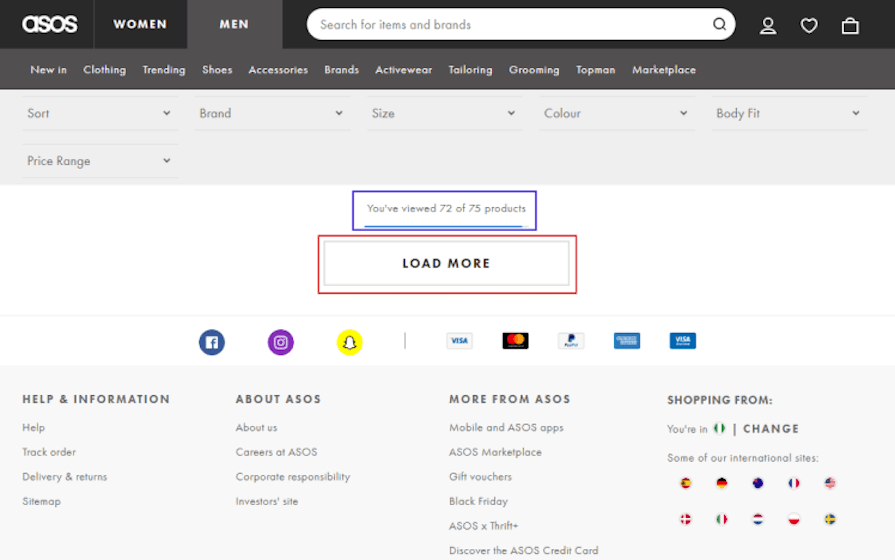Select the Swedish flag site
Screen dimensions: 895x560
(x=830, y=519)
